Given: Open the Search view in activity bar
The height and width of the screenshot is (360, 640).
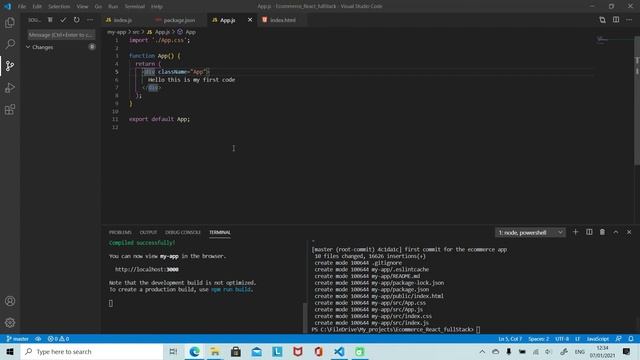Looking at the screenshot, I should [10, 44].
